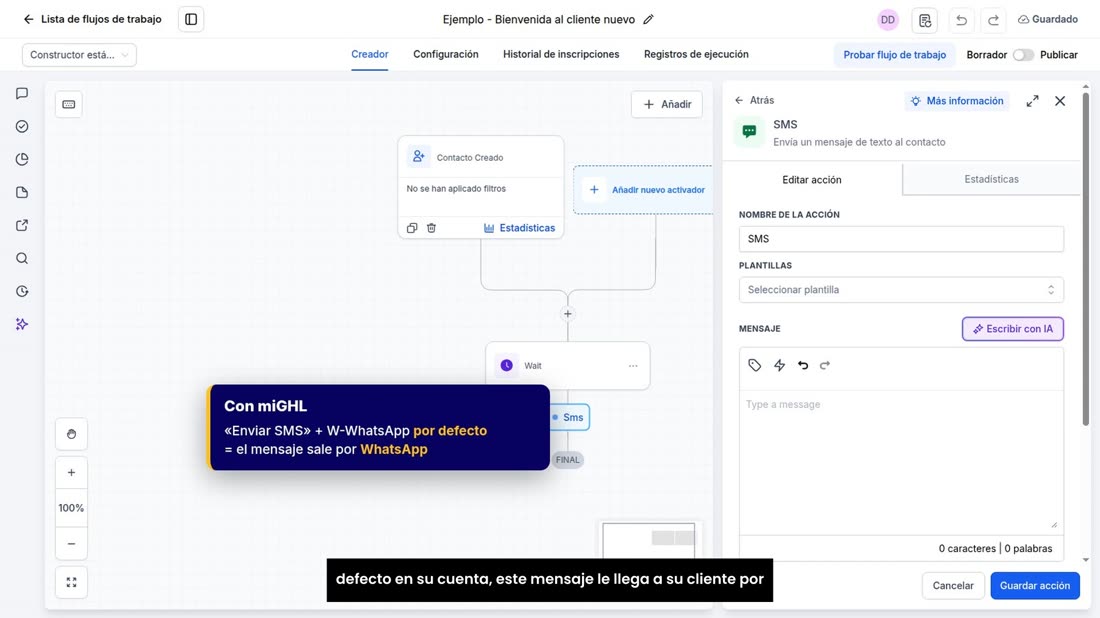
Task: Select the Sms node on canvas
Action: (x=570, y=417)
